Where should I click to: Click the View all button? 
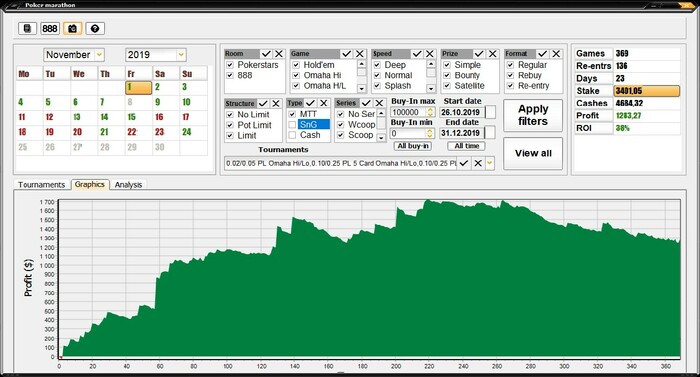(x=533, y=153)
